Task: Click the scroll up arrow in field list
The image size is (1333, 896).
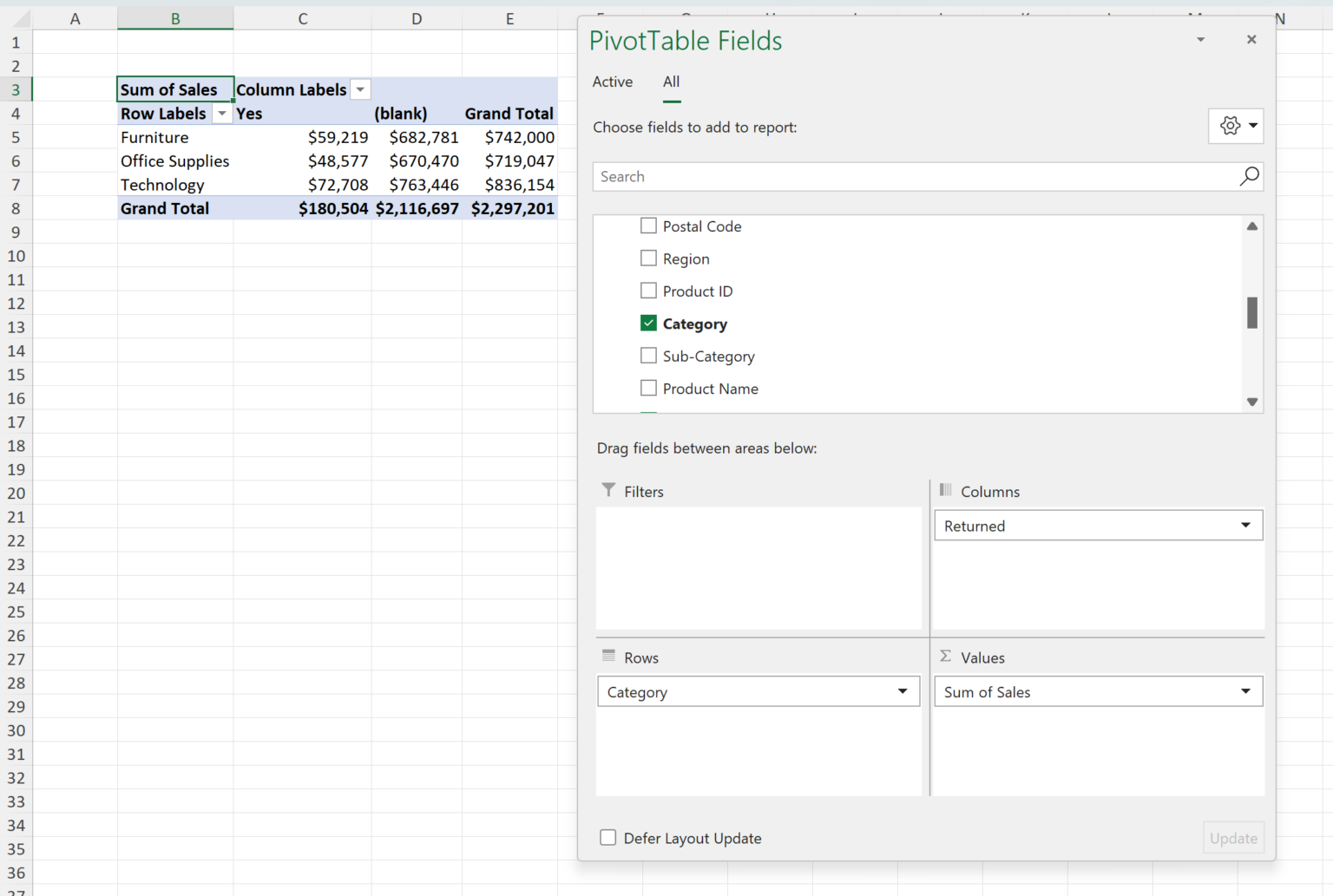Action: pyautogui.click(x=1251, y=226)
